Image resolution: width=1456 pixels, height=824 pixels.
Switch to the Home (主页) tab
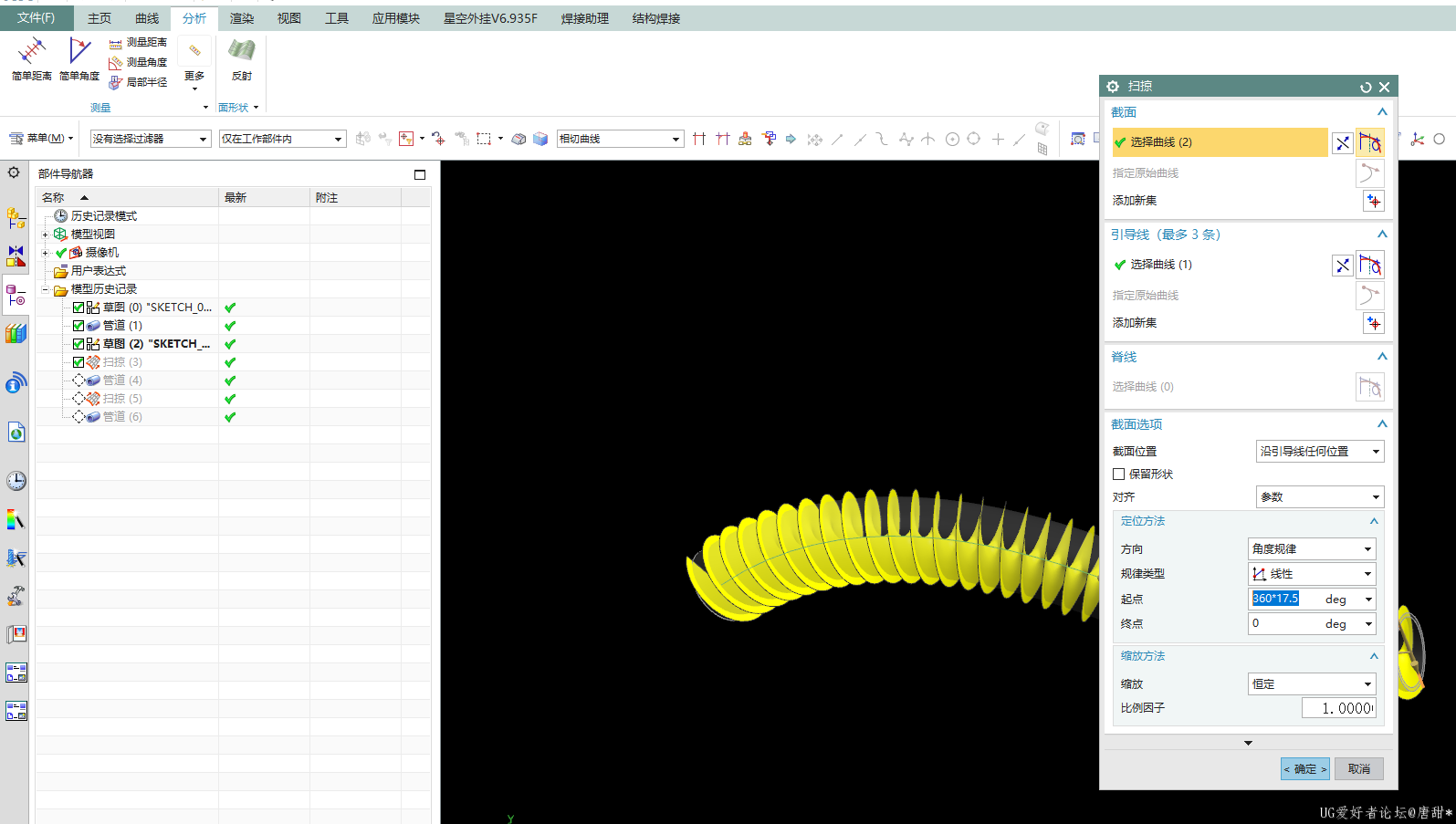(x=100, y=18)
